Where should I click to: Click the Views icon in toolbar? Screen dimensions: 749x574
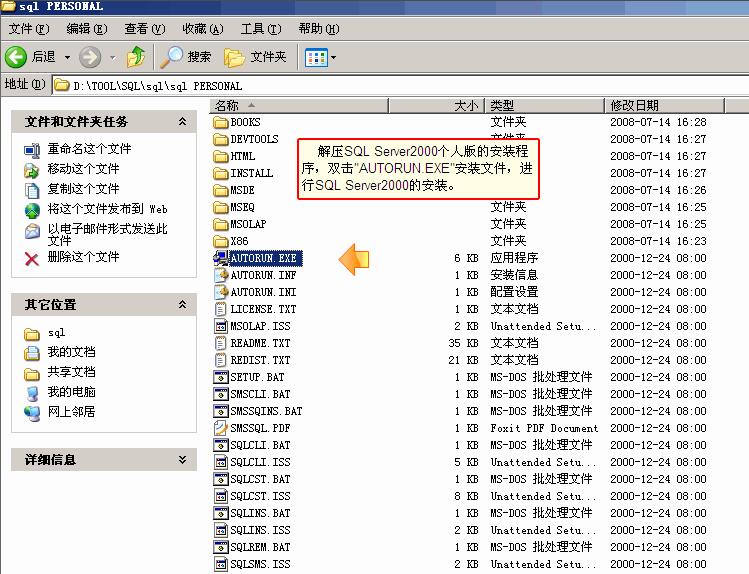[x=316, y=58]
